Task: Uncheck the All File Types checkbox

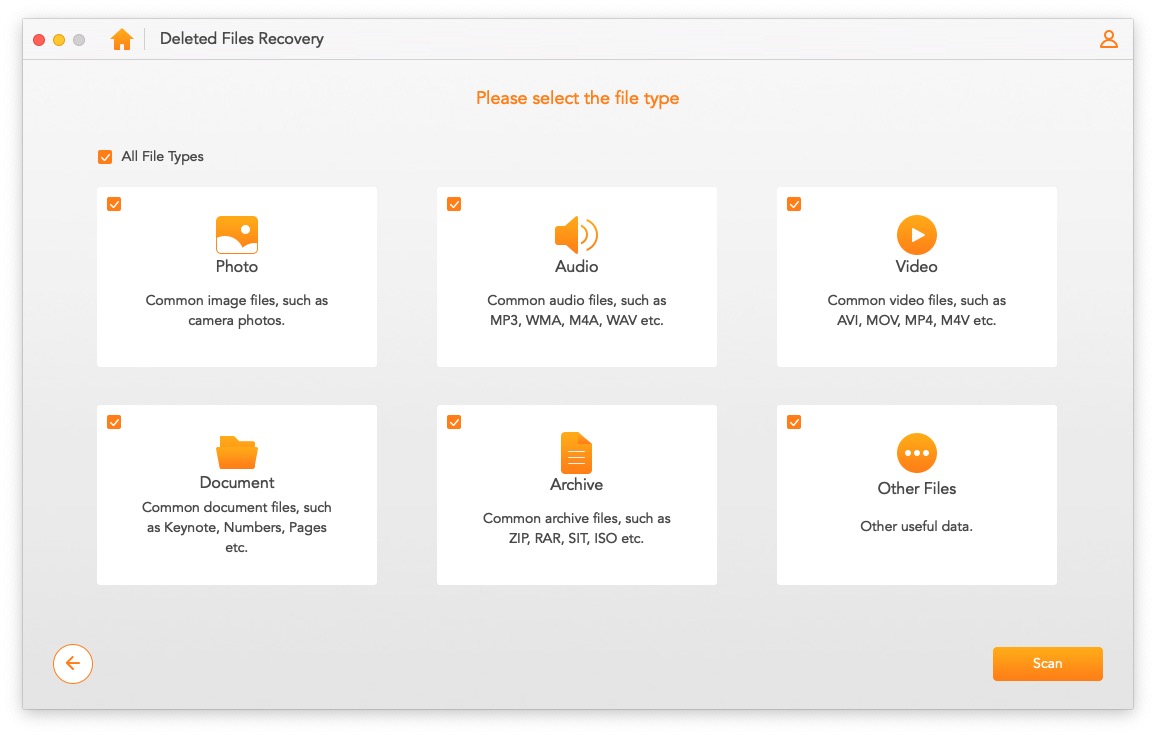Action: coord(105,157)
